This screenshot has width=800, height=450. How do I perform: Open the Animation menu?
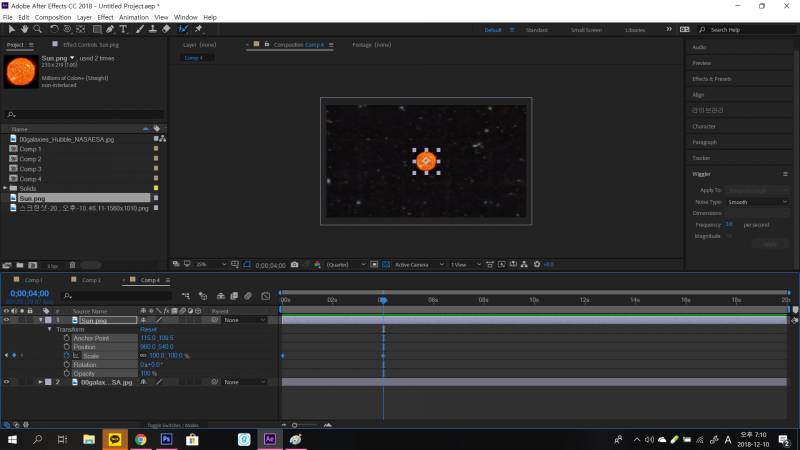click(x=133, y=17)
